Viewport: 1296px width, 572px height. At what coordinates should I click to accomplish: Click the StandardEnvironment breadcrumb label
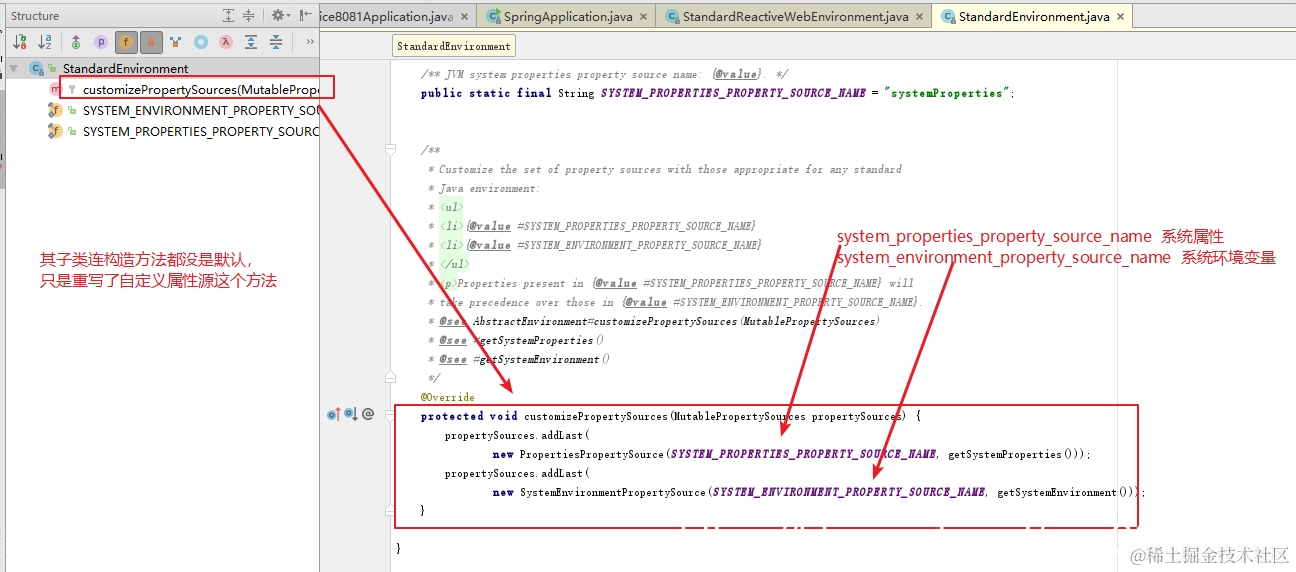click(x=453, y=46)
